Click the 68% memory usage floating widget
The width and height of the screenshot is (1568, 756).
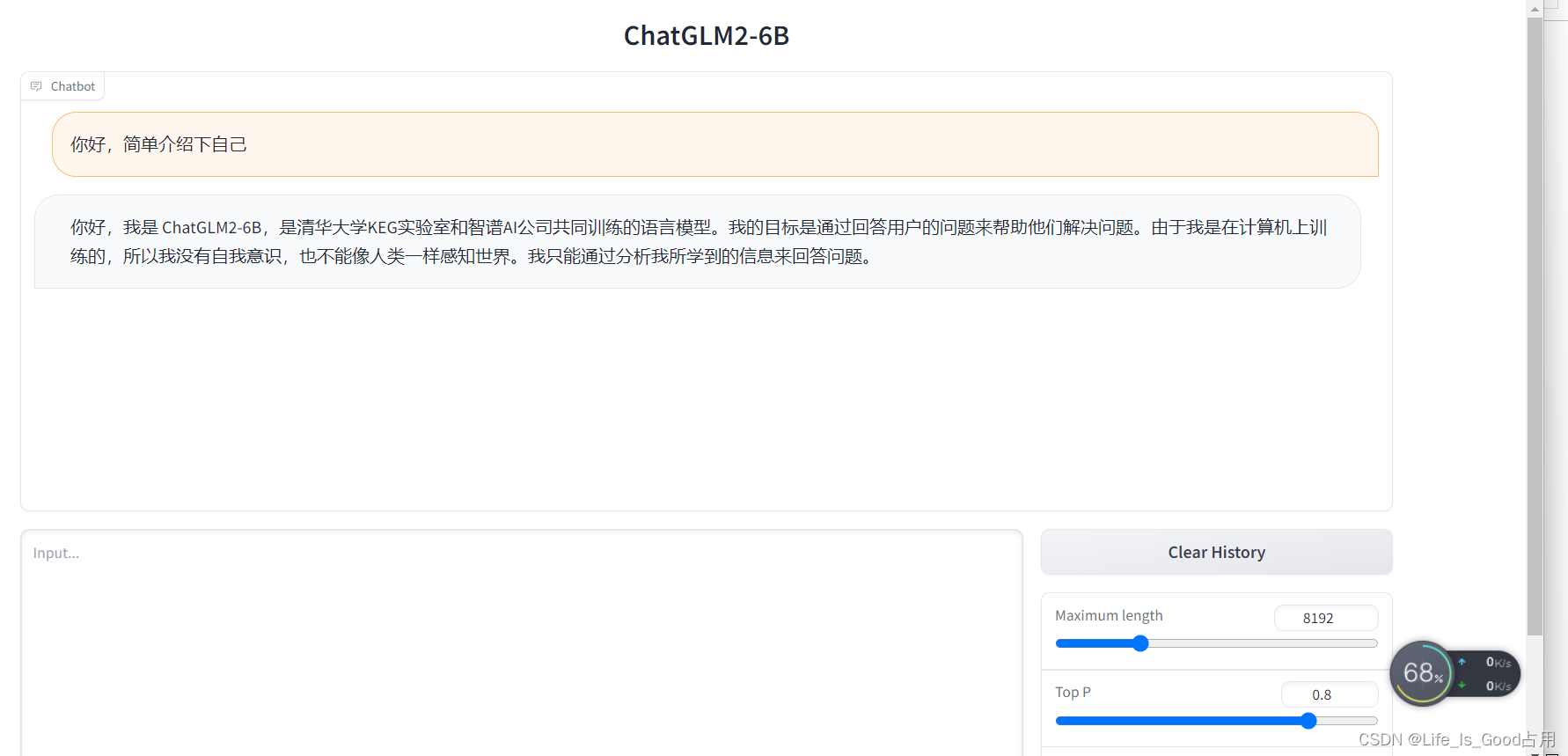tap(1421, 673)
